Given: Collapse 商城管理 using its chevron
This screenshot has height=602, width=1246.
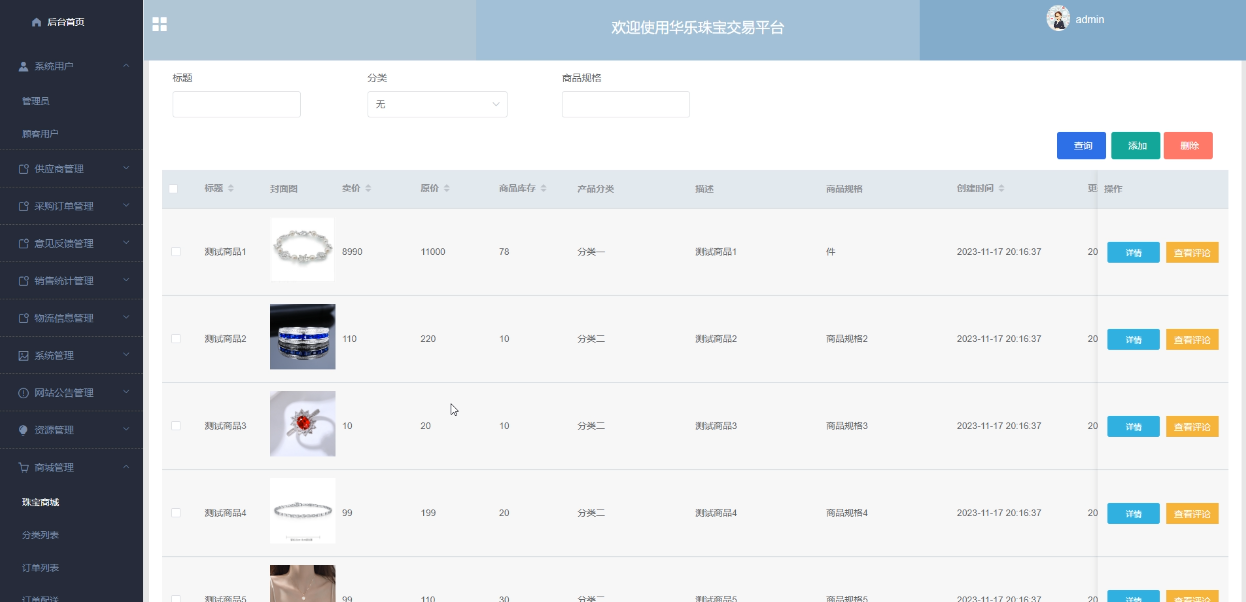Looking at the screenshot, I should tap(126, 467).
